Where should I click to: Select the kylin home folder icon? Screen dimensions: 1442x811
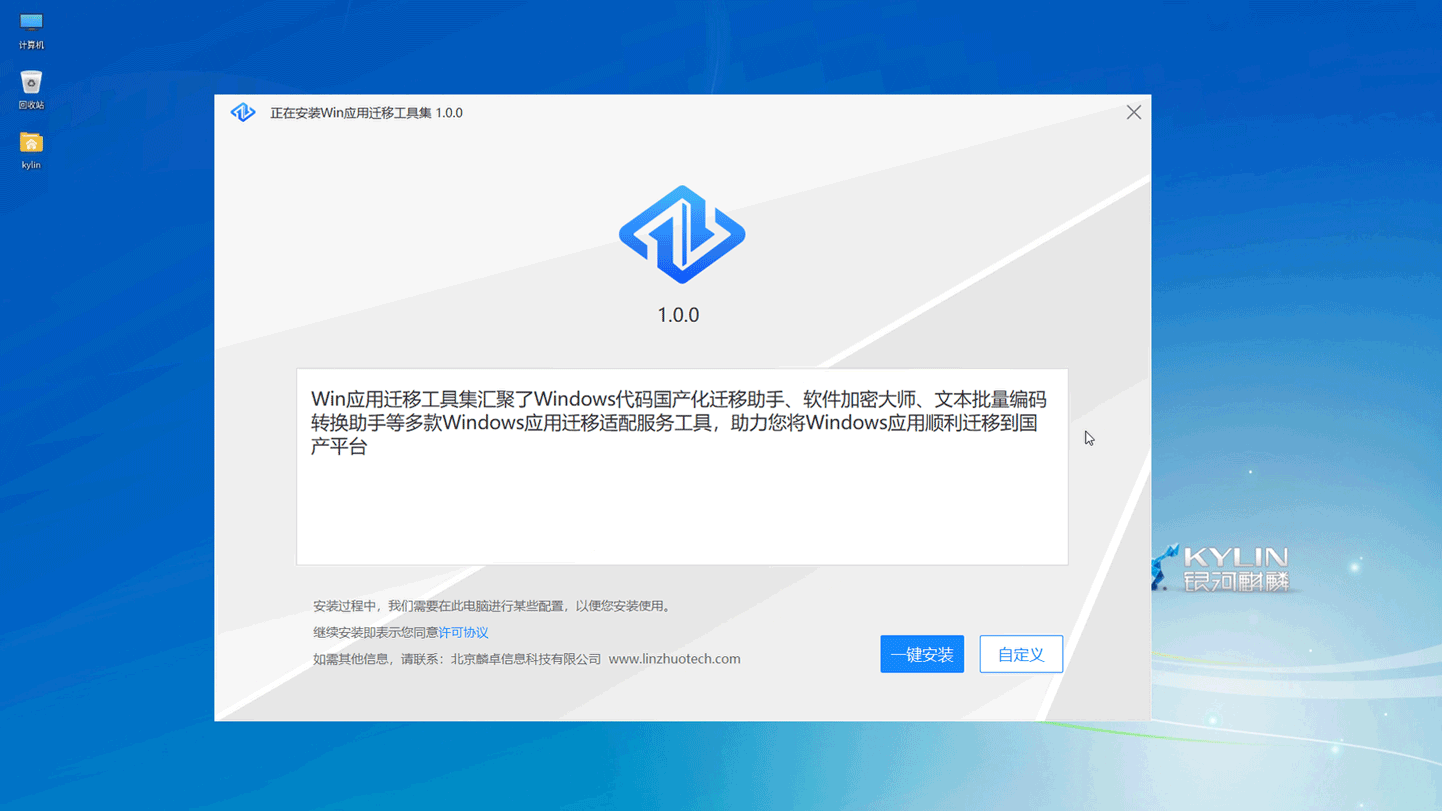pyautogui.click(x=31, y=150)
